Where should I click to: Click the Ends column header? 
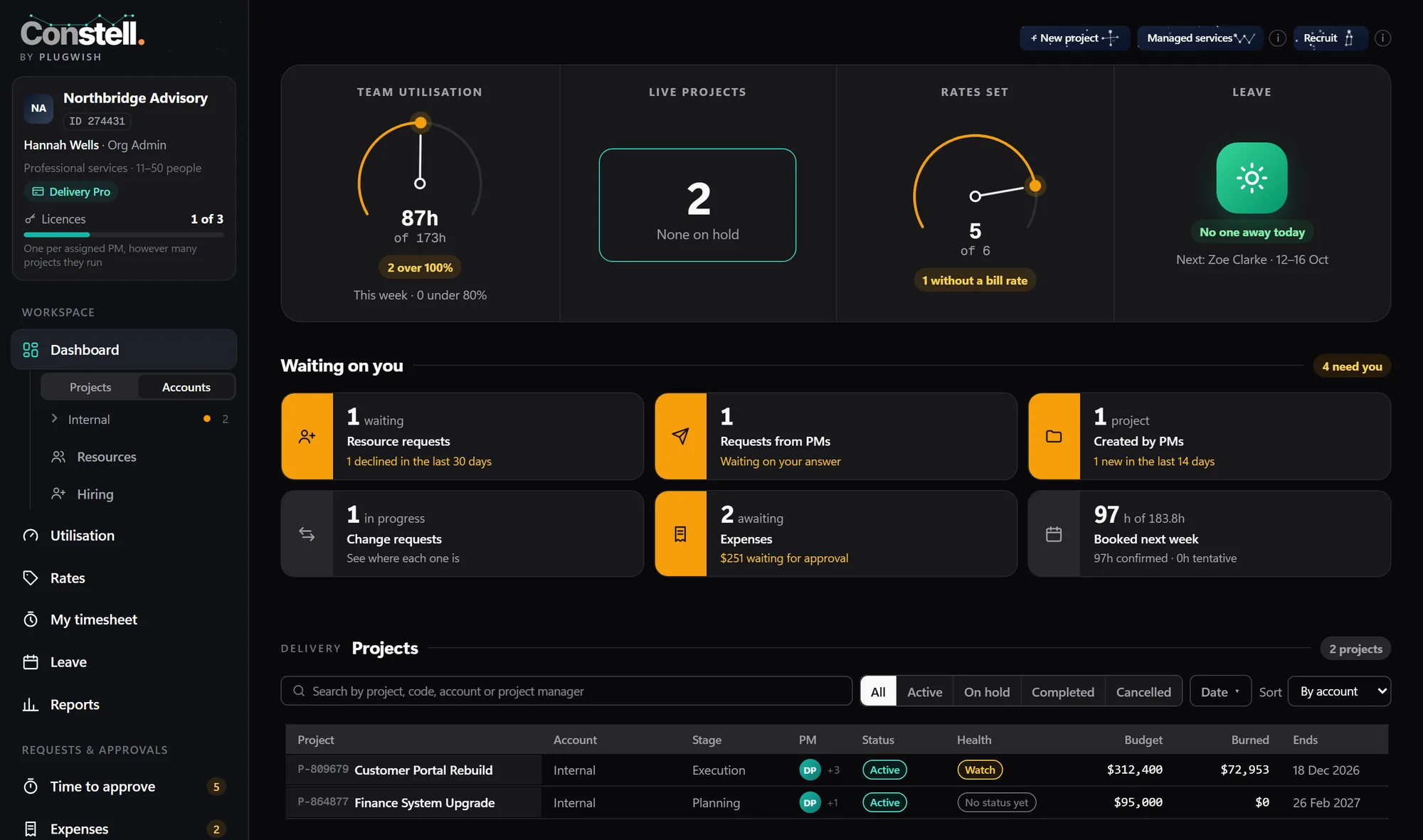click(1305, 740)
